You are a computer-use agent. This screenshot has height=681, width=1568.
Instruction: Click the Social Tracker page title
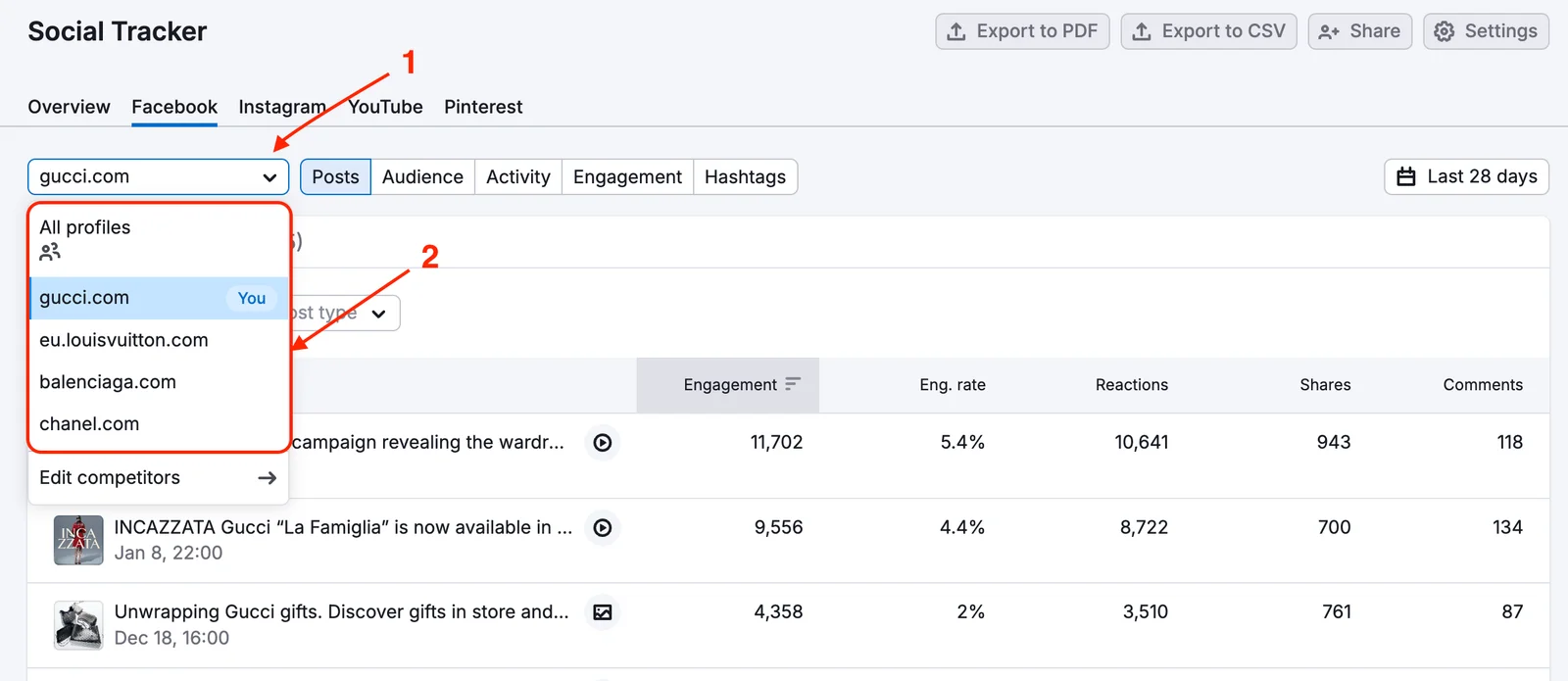click(118, 31)
